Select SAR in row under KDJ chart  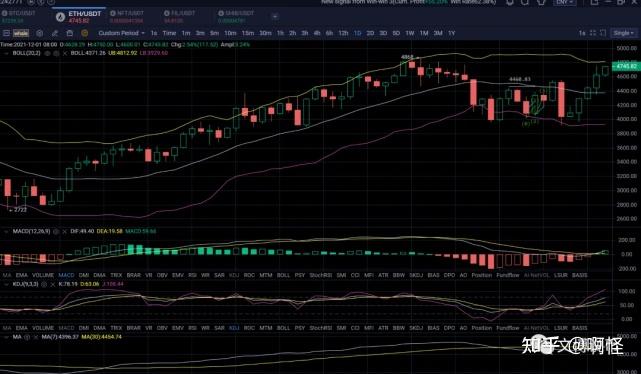[219, 328]
